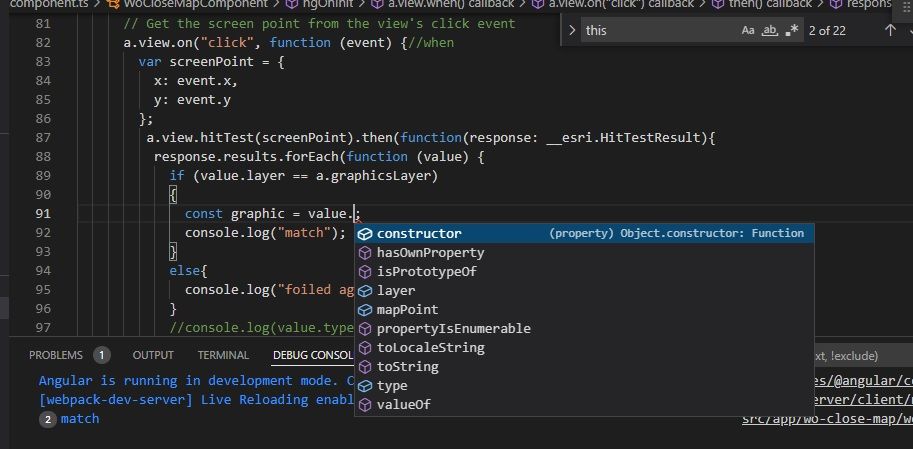Screen dimensions: 913x449
Task: Toggle Match Whole Word in the find widget
Action: (x=770, y=30)
